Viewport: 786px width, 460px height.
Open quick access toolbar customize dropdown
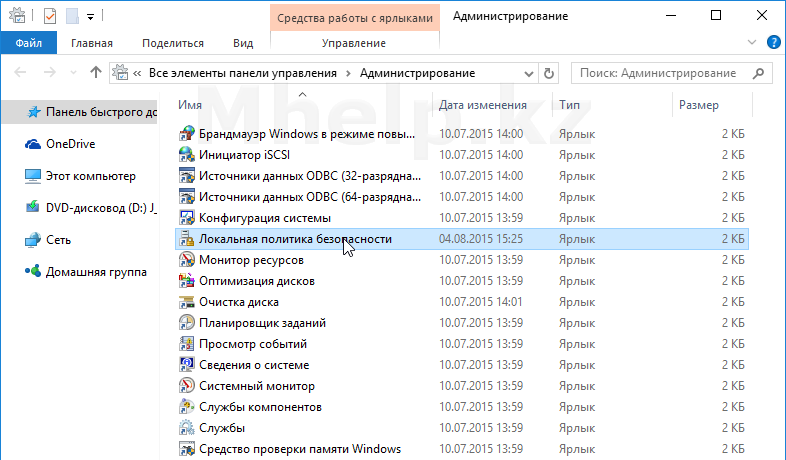coord(90,17)
